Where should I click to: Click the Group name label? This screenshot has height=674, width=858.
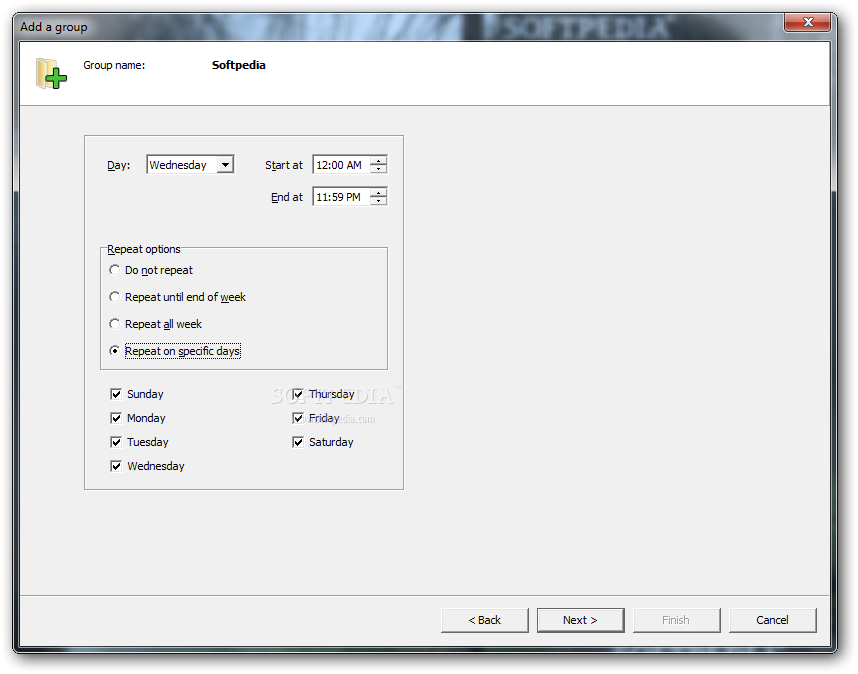(x=114, y=65)
